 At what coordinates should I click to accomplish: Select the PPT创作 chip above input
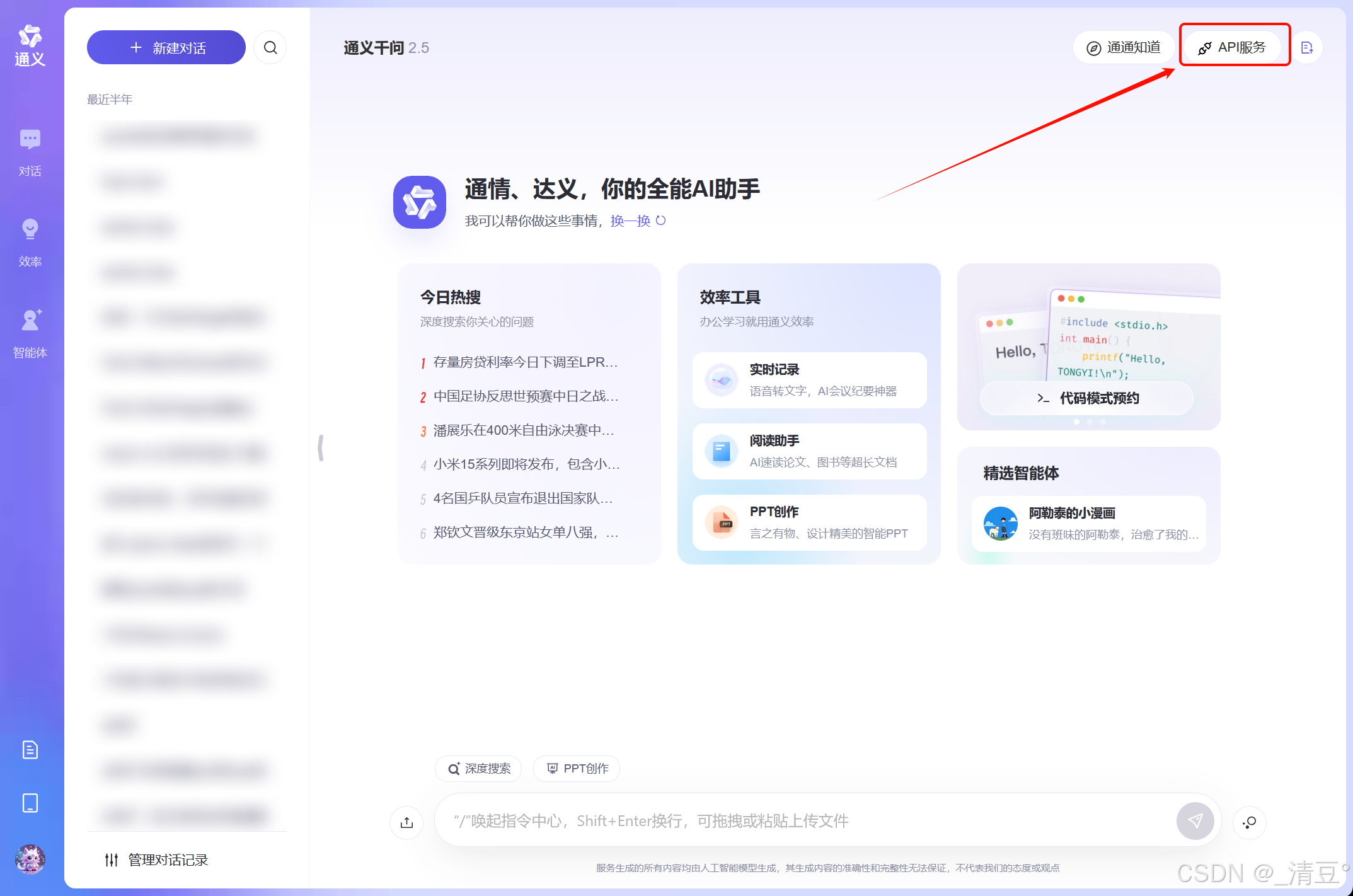point(577,769)
